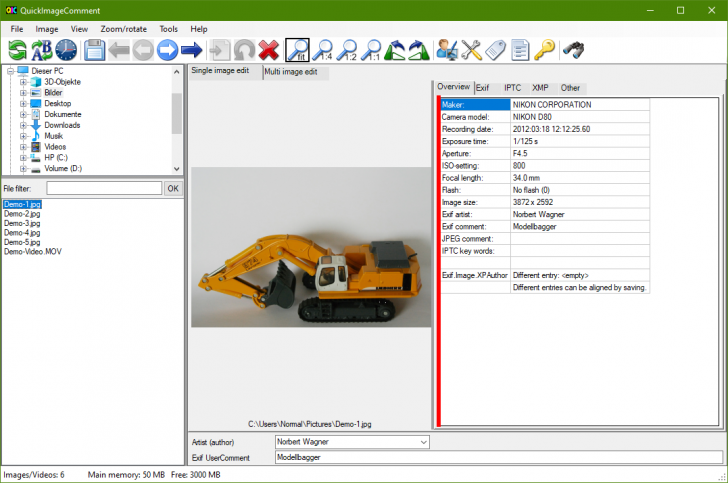Click the tag label icon
728x483 pixels.
(x=495, y=50)
